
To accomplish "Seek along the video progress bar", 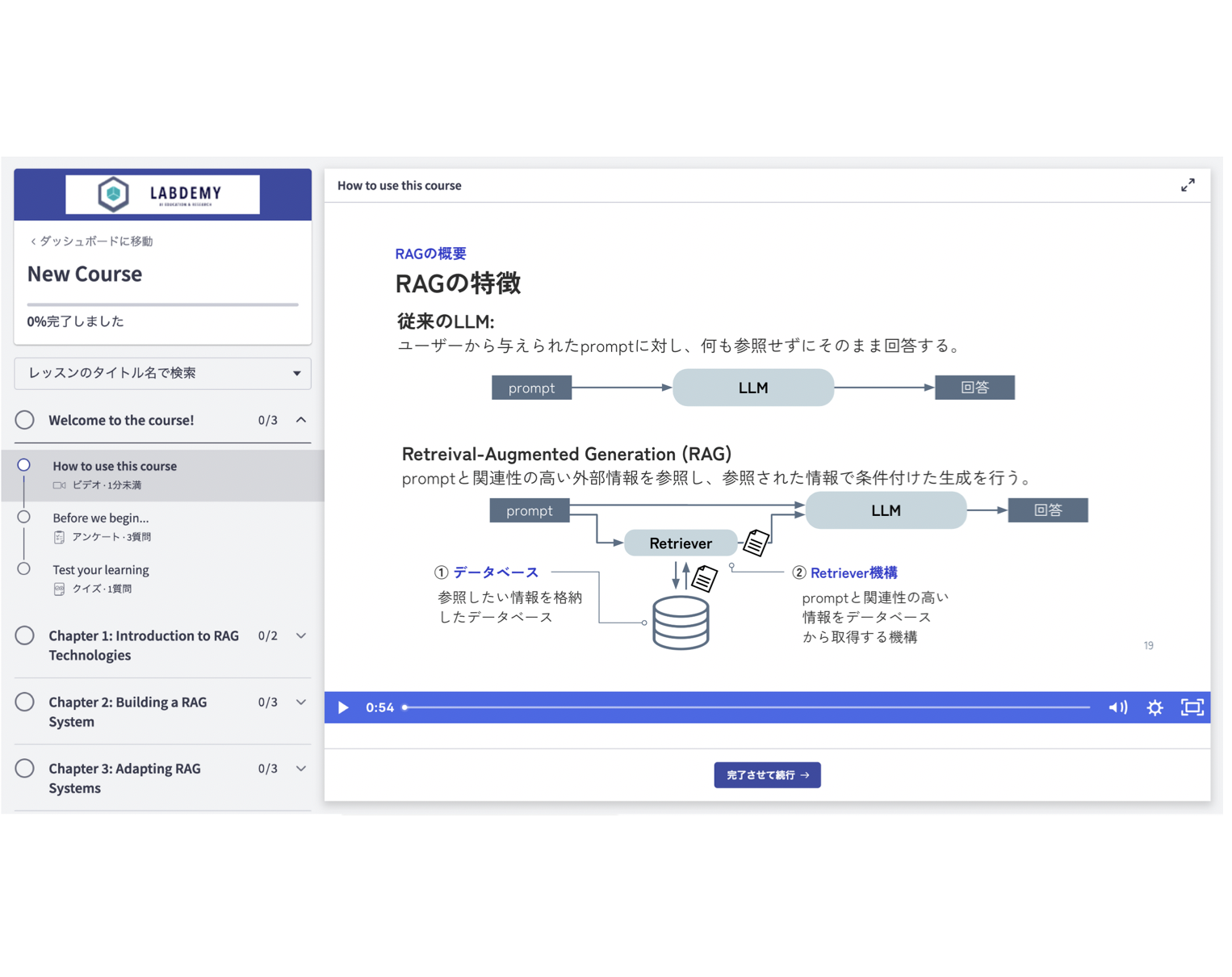I will click(x=747, y=707).
